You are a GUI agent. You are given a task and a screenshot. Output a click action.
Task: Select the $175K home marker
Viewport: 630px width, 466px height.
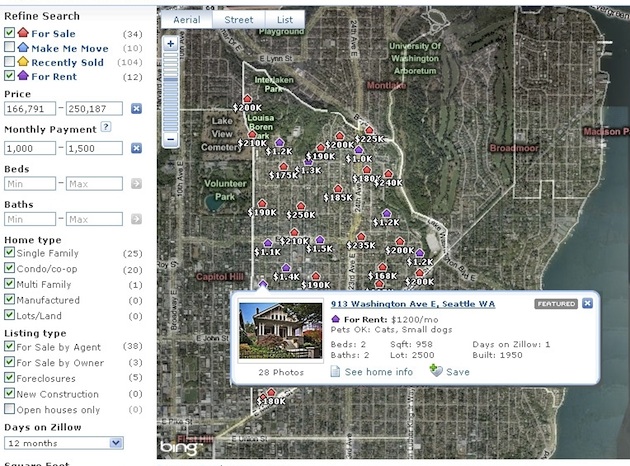tap(284, 166)
